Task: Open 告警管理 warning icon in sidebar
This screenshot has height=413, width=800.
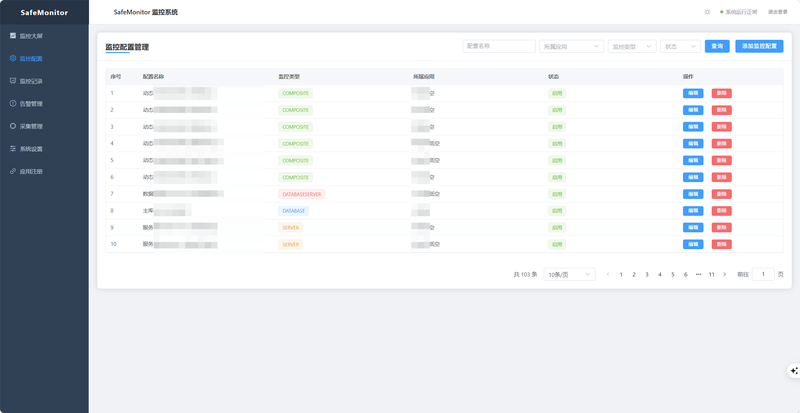Action: [x=13, y=104]
